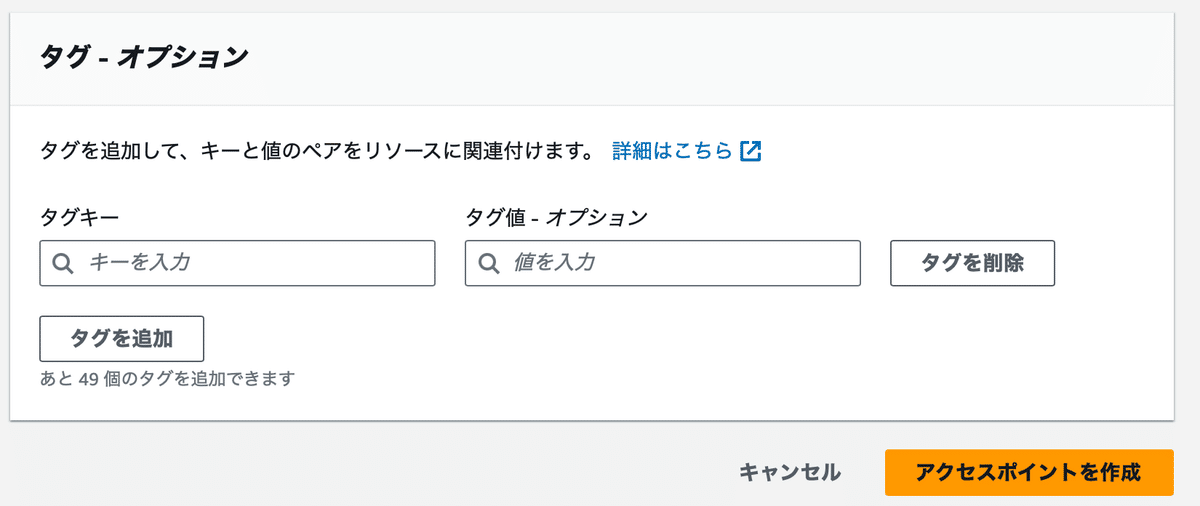The height and width of the screenshot is (506, 1200).
Task: Click the タグ値 - オプション field label
Action: pyautogui.click(x=556, y=217)
